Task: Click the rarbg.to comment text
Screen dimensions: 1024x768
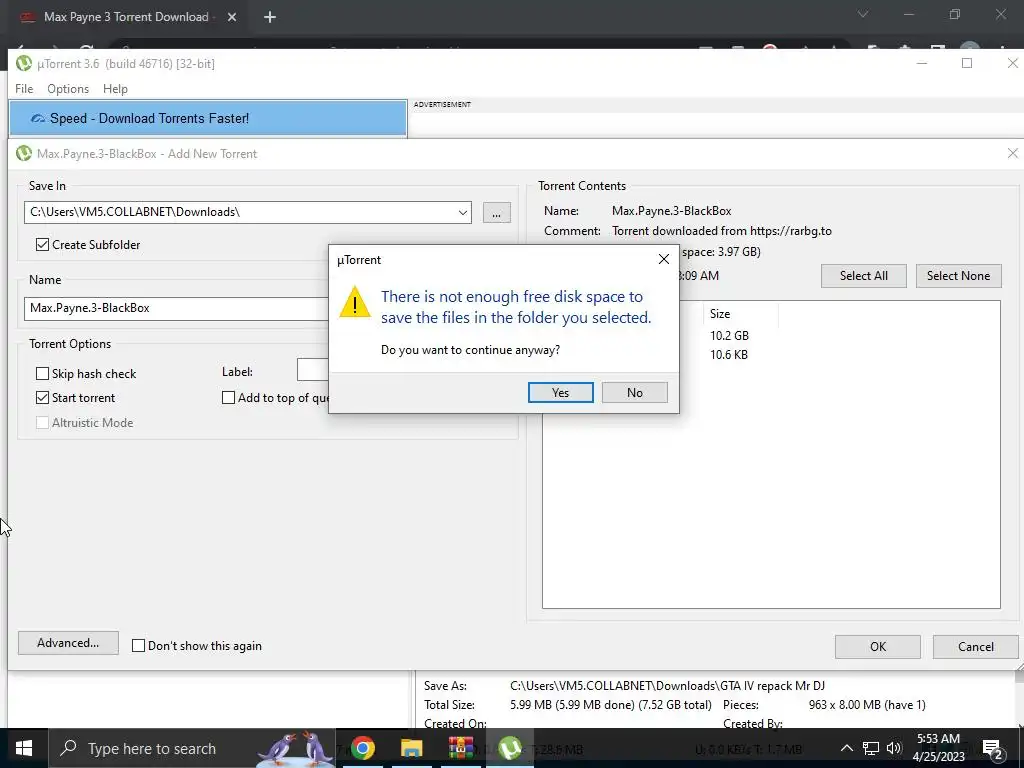Action: click(x=722, y=231)
